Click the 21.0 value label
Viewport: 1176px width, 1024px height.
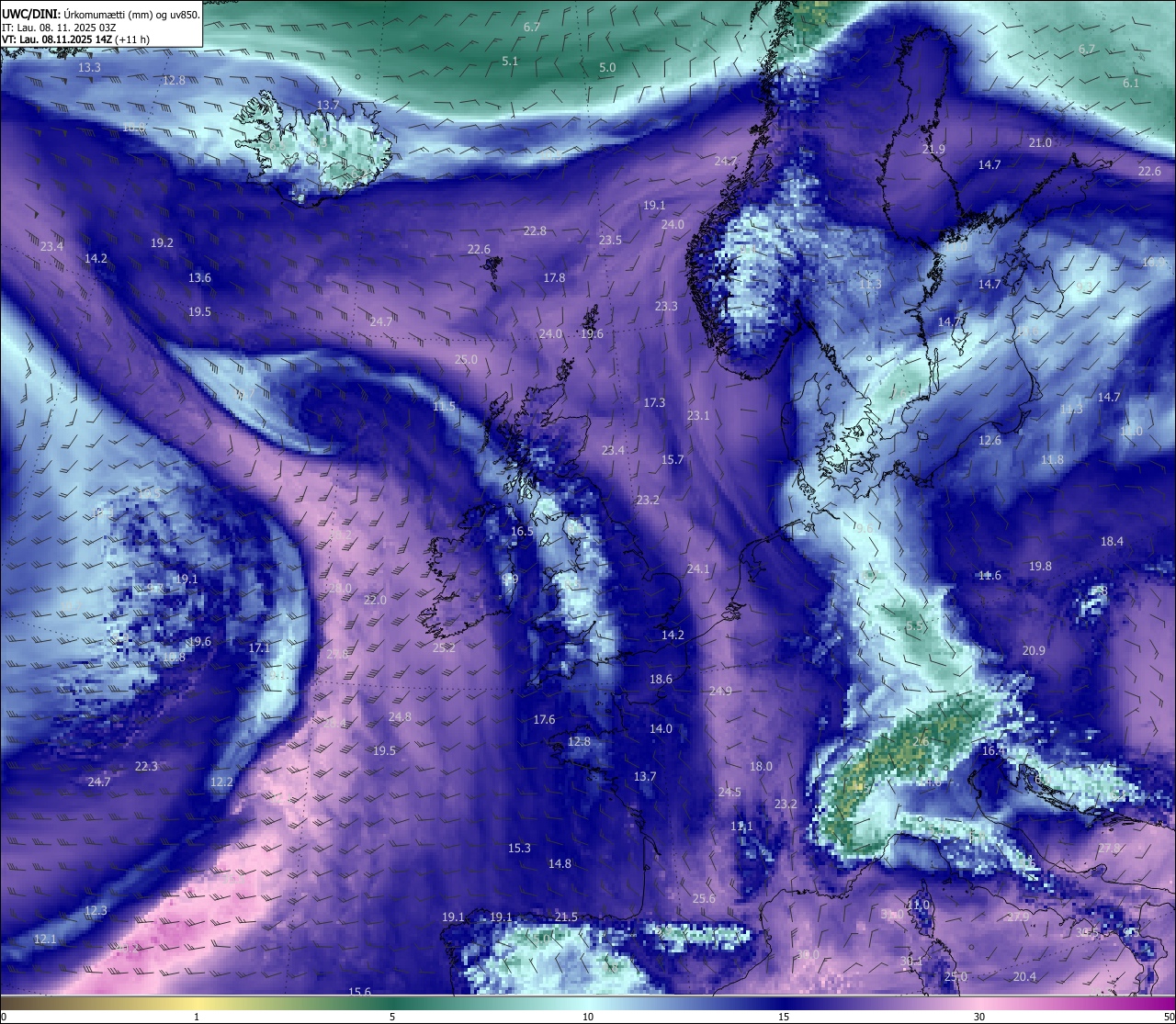click(x=1040, y=143)
